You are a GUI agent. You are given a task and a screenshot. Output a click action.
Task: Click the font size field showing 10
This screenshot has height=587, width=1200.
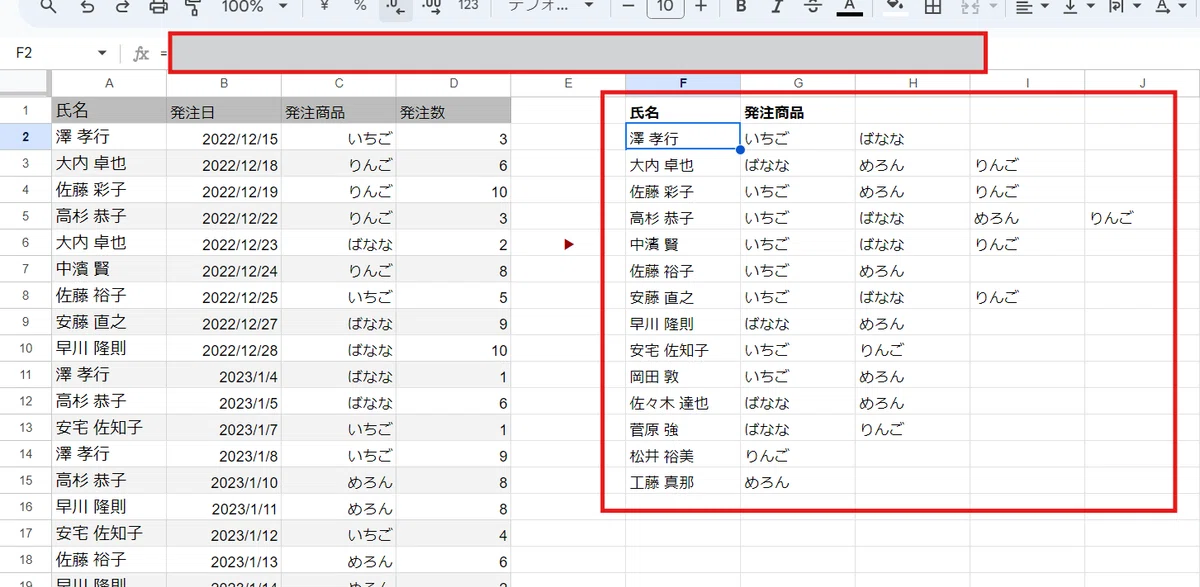[x=665, y=7]
